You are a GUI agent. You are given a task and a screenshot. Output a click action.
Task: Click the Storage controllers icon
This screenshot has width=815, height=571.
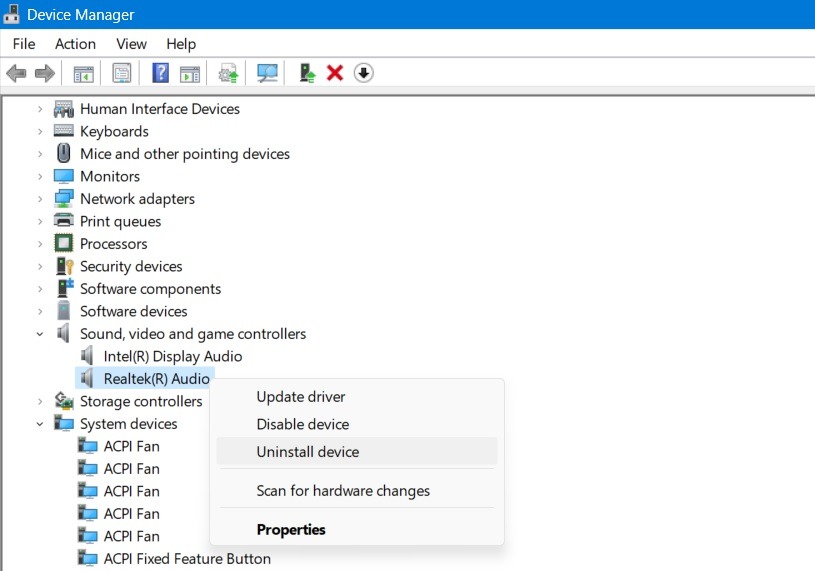point(63,401)
